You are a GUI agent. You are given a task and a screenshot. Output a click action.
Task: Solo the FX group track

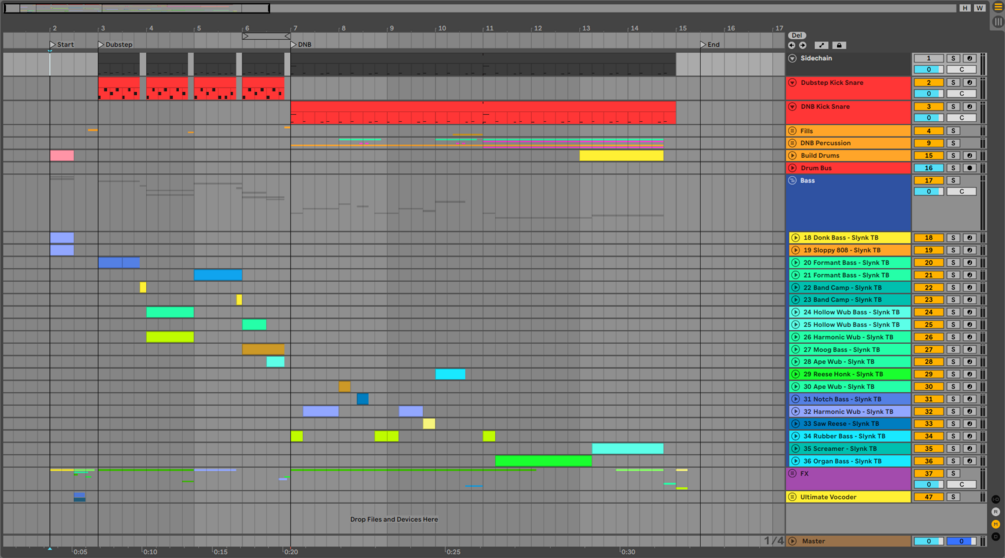pos(953,473)
